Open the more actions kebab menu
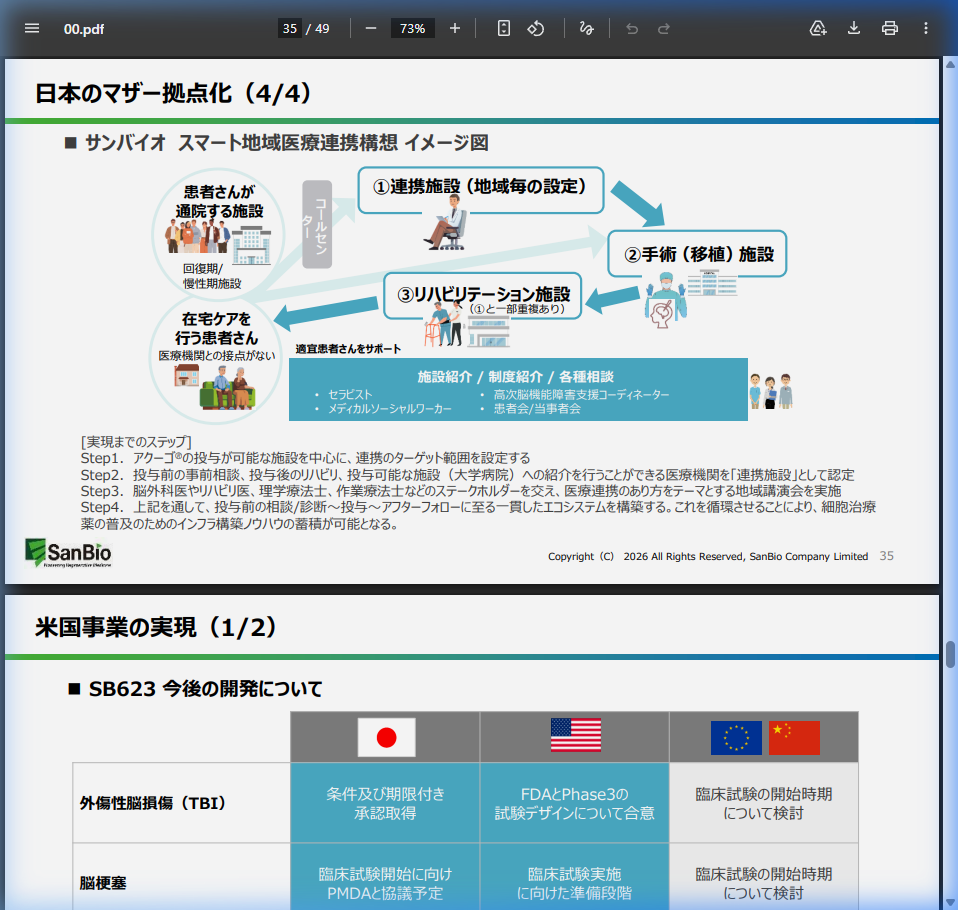This screenshot has height=910, width=958. (x=926, y=29)
